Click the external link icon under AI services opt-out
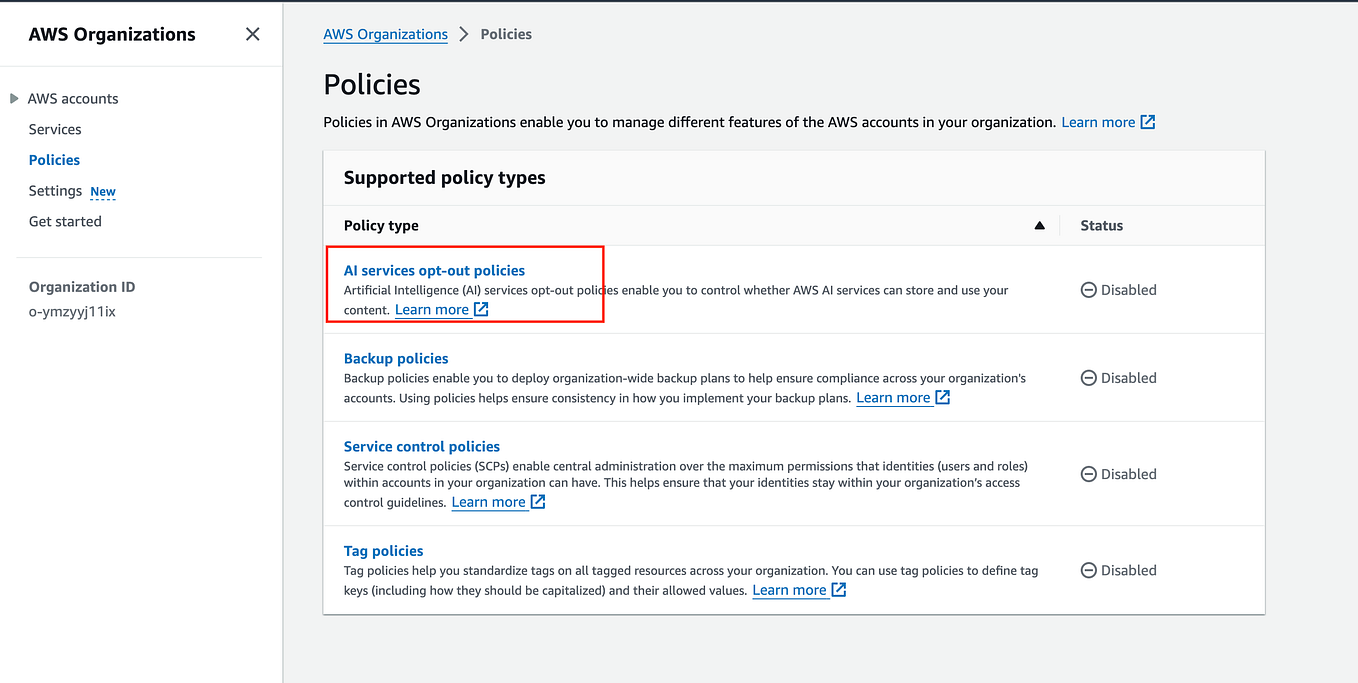The image size is (1358, 683). pos(481,310)
